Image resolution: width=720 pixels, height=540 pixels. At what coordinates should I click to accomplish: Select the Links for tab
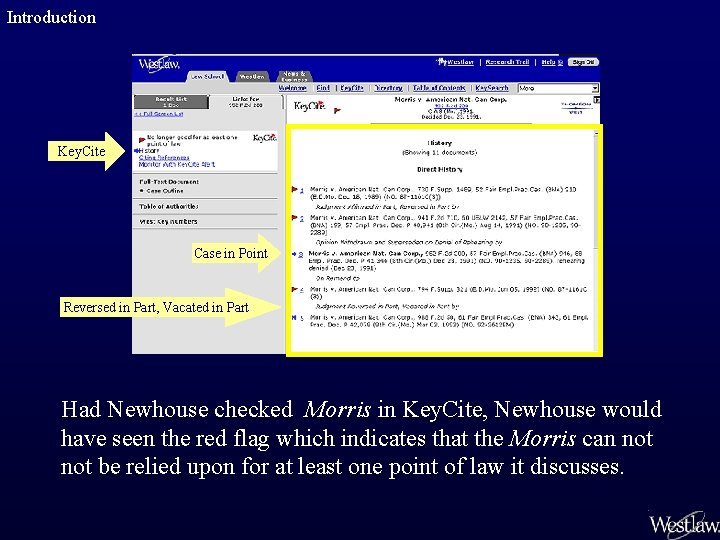coord(246,102)
